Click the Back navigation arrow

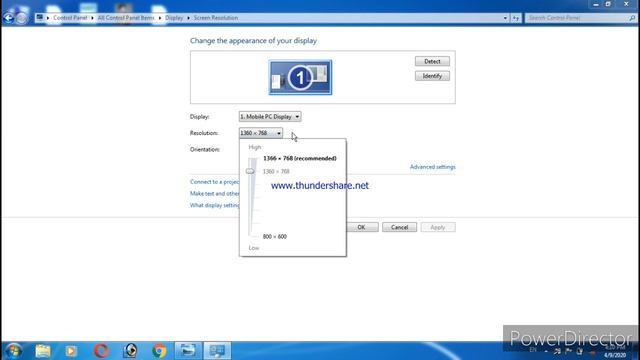click(x=8, y=18)
